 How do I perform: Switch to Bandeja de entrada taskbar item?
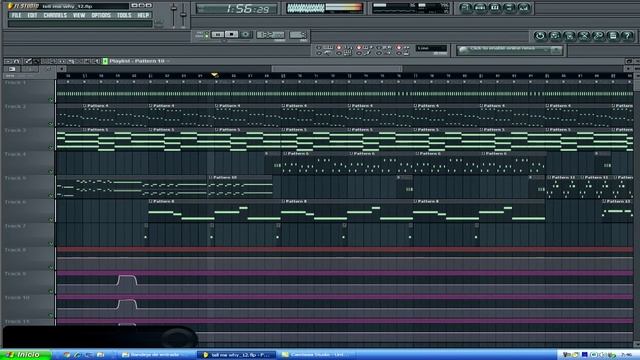click(x=154, y=355)
